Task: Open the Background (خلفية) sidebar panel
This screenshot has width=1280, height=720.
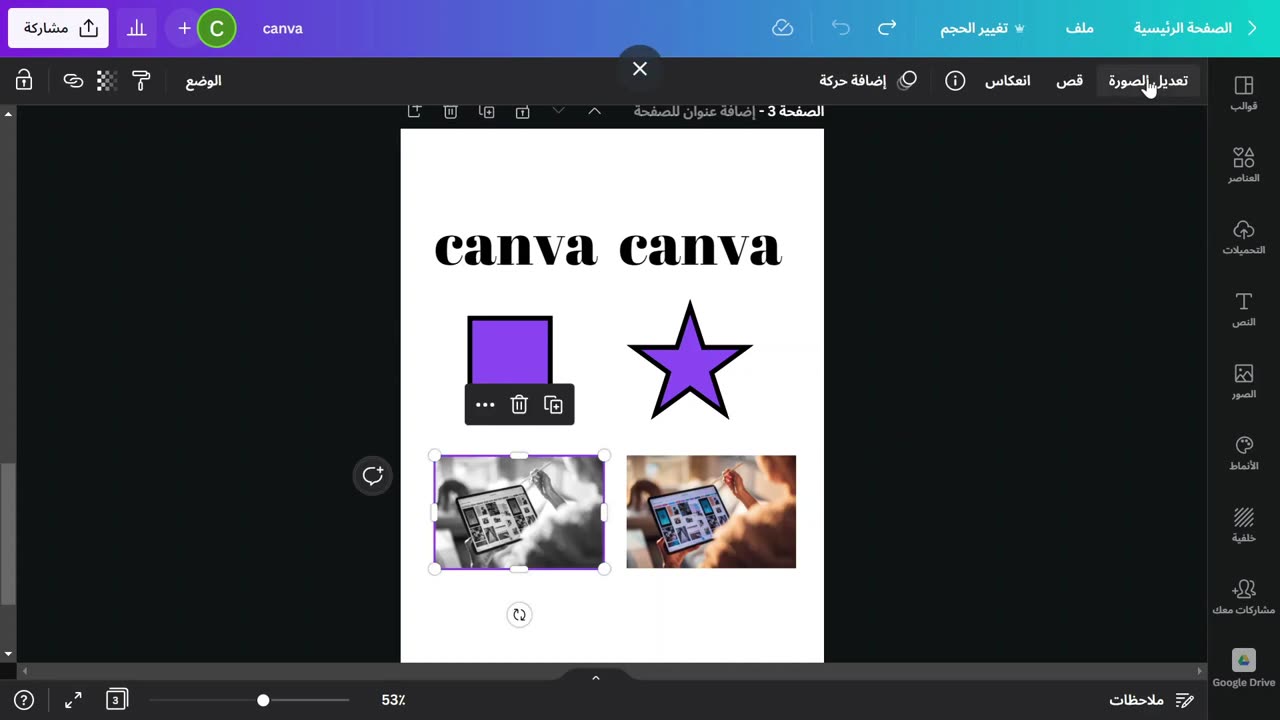Action: click(x=1243, y=525)
